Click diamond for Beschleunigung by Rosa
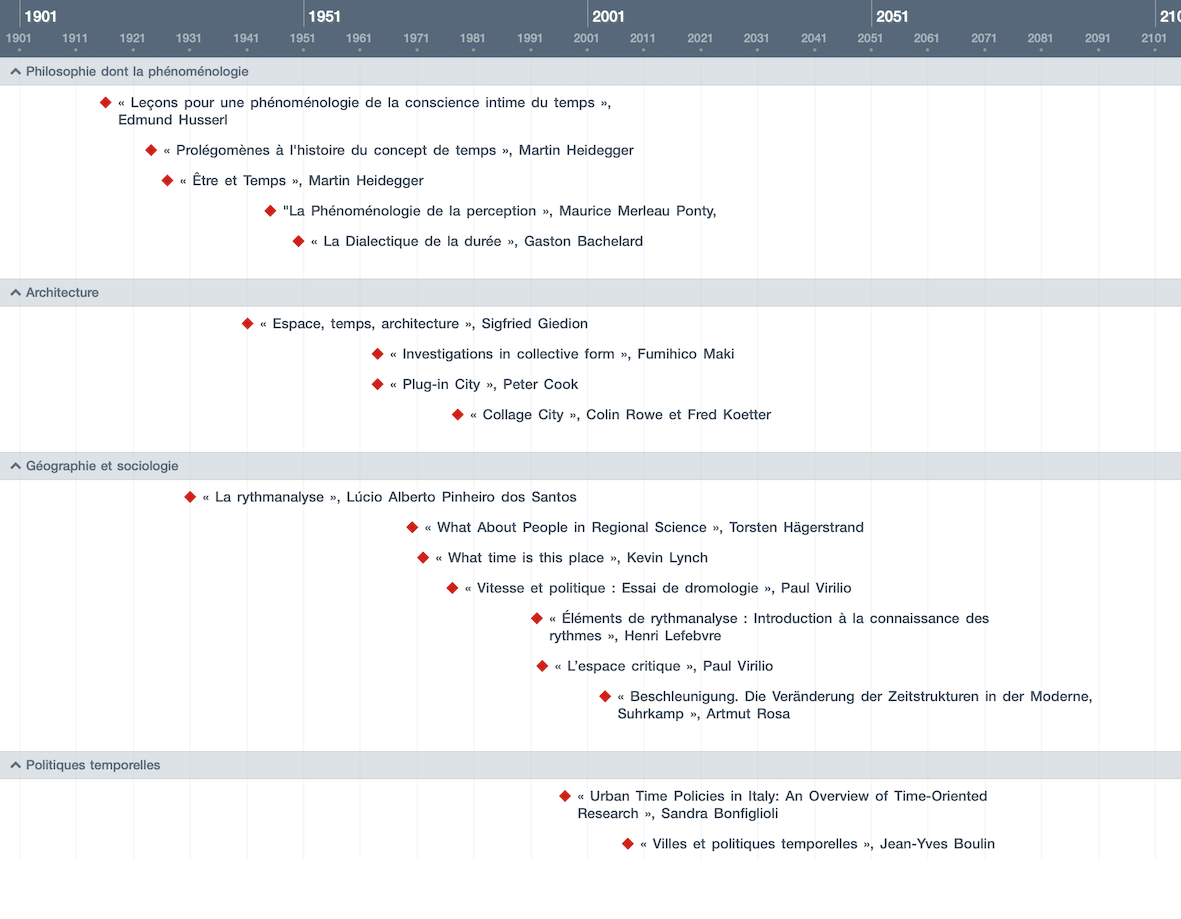The image size is (1181, 919). pos(605,696)
